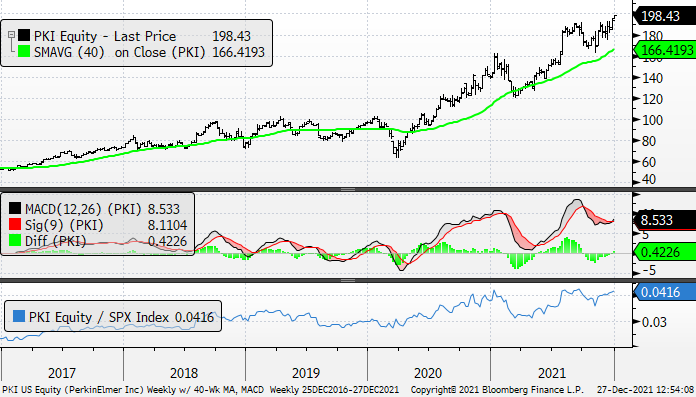
Task: Click the 198.43 last price axis tag
Action: coord(664,16)
